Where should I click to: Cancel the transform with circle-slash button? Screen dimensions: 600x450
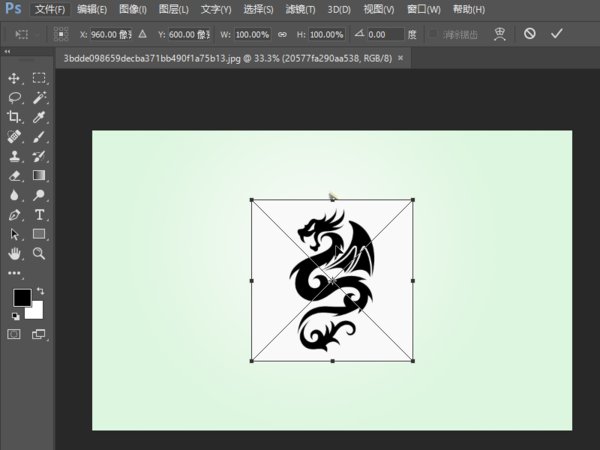click(x=530, y=34)
